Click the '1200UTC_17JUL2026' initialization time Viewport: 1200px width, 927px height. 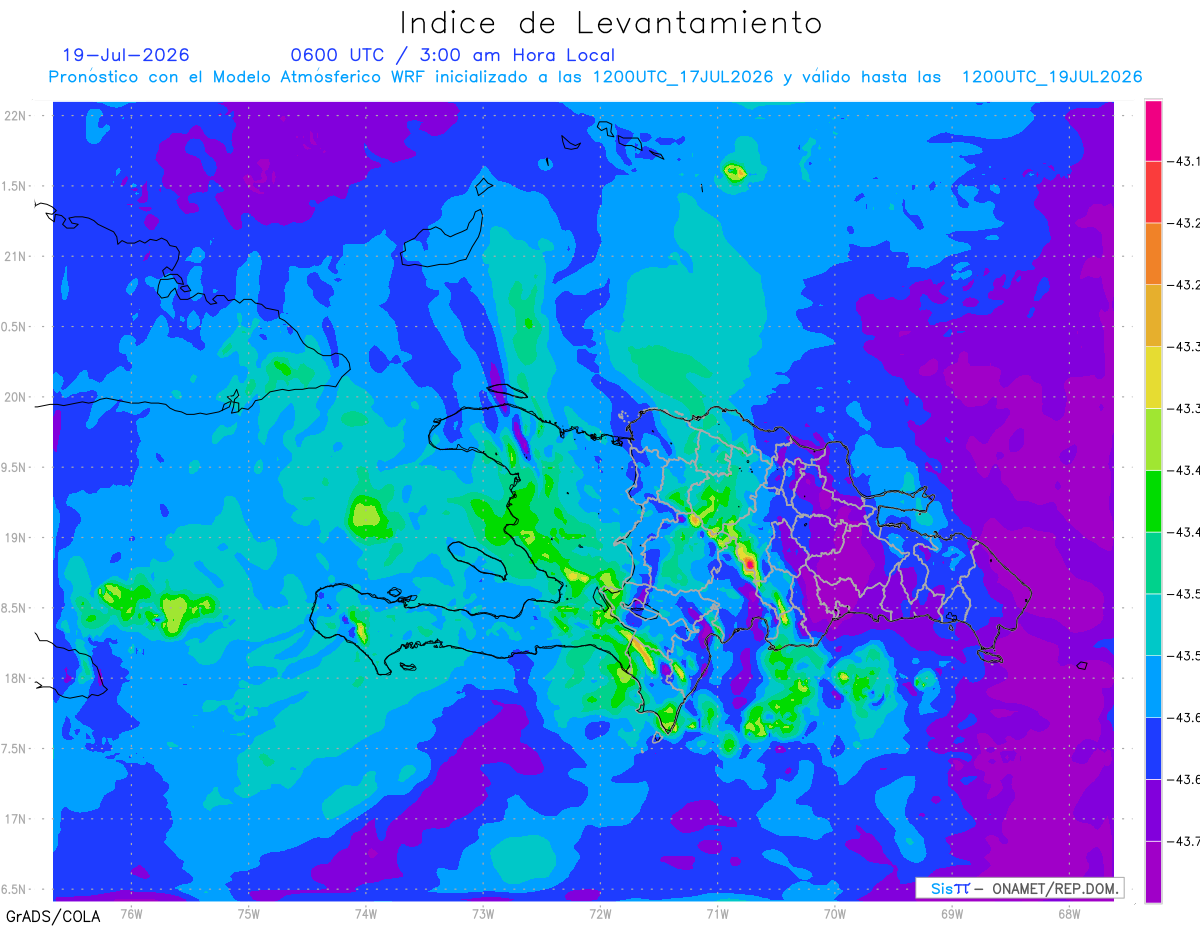(682, 77)
